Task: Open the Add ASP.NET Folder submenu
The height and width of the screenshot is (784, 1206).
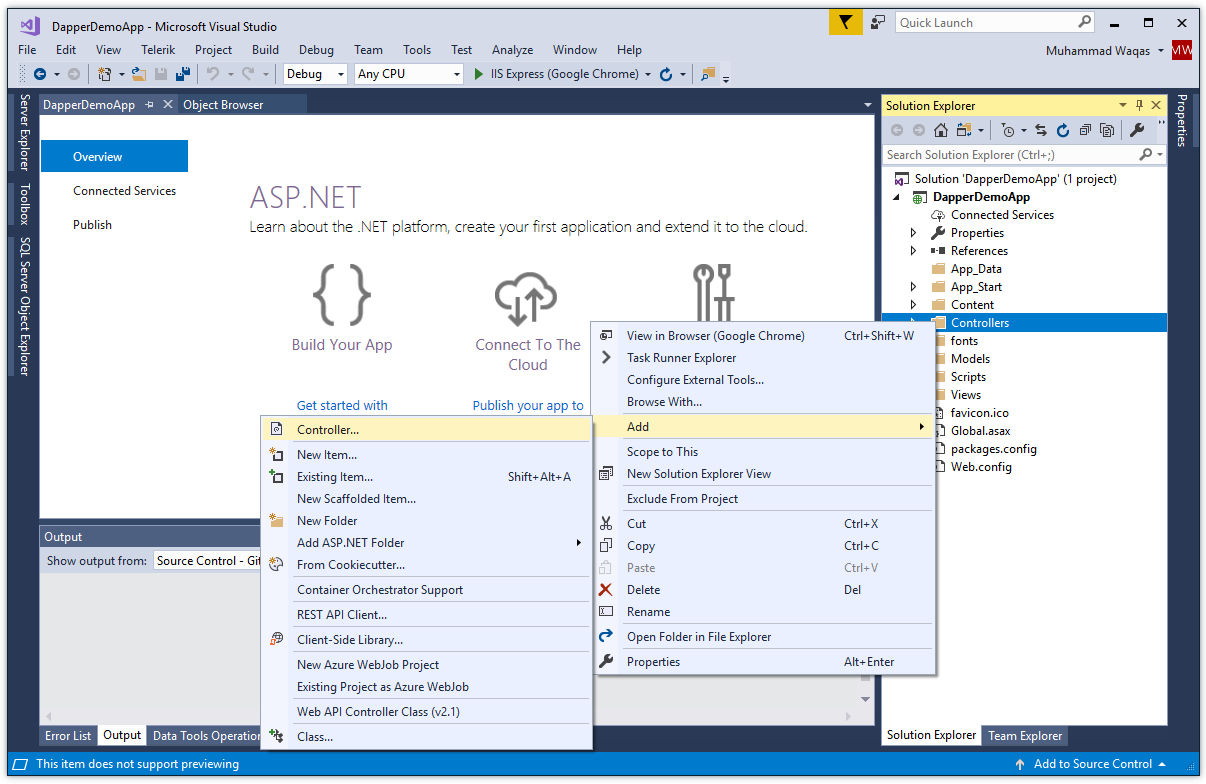Action: click(x=426, y=543)
